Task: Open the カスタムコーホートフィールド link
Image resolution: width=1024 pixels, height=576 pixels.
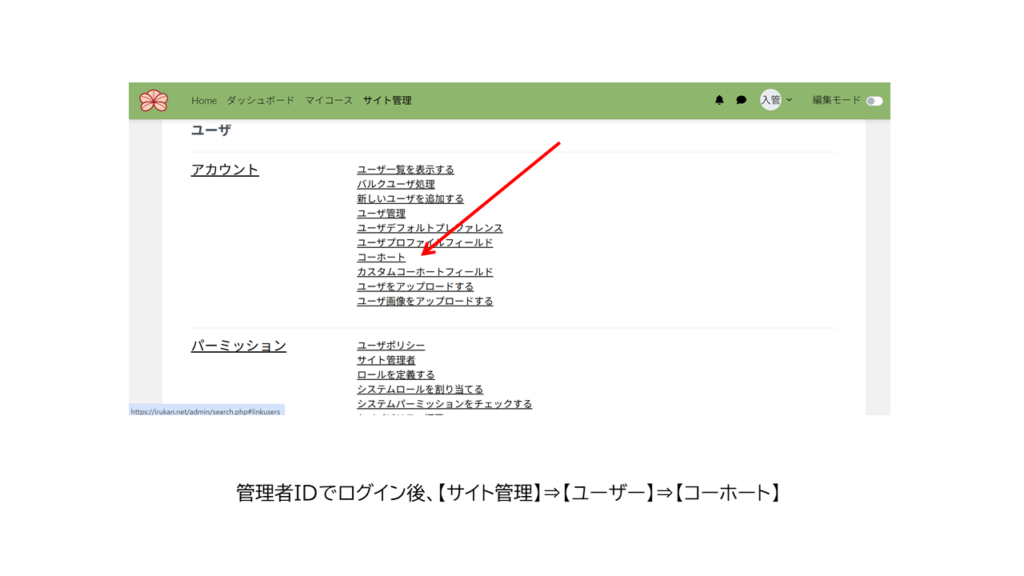Action: coord(424,272)
